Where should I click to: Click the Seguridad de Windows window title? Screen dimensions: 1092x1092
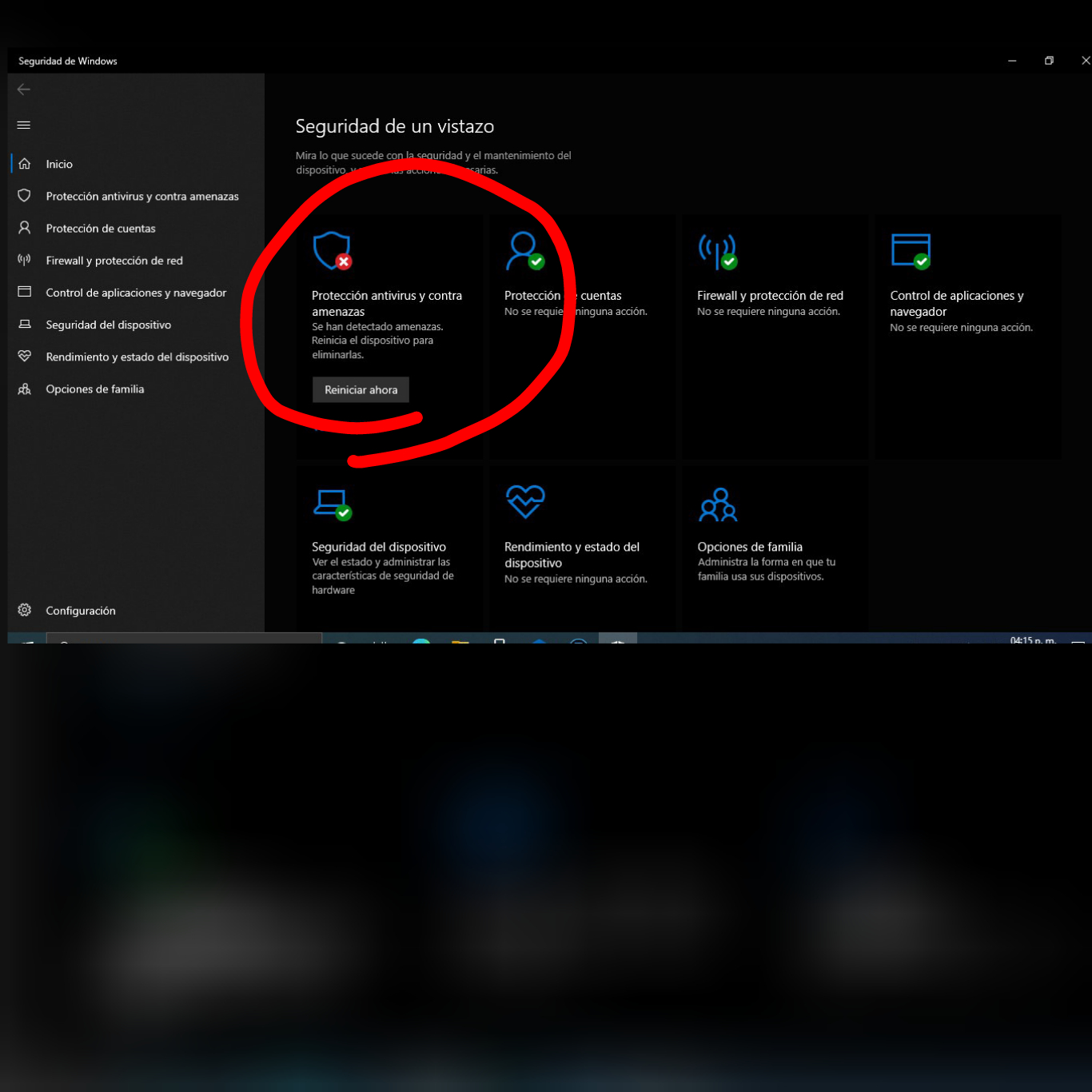[x=68, y=61]
